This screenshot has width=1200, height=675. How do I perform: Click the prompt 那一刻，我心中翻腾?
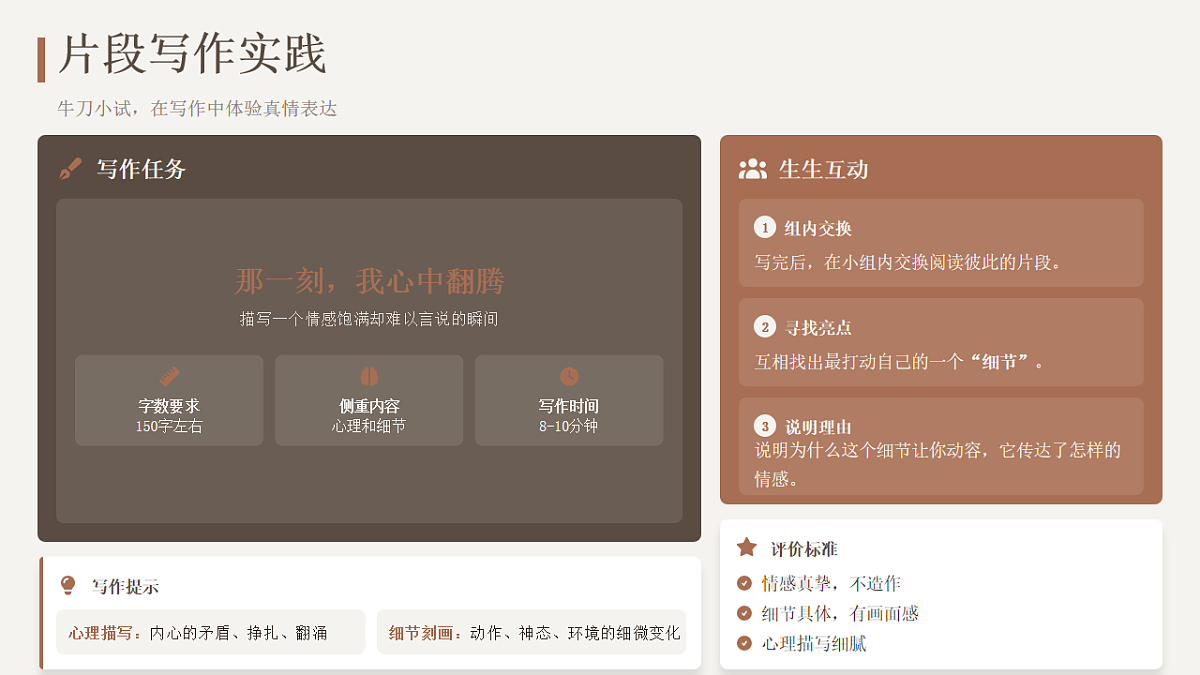click(369, 281)
